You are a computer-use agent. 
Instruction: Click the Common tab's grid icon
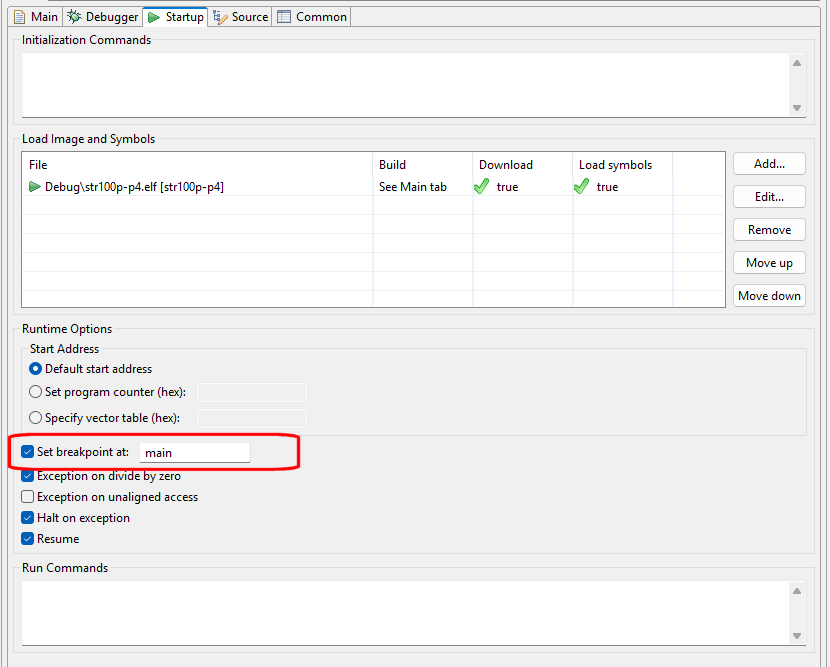[x=283, y=16]
